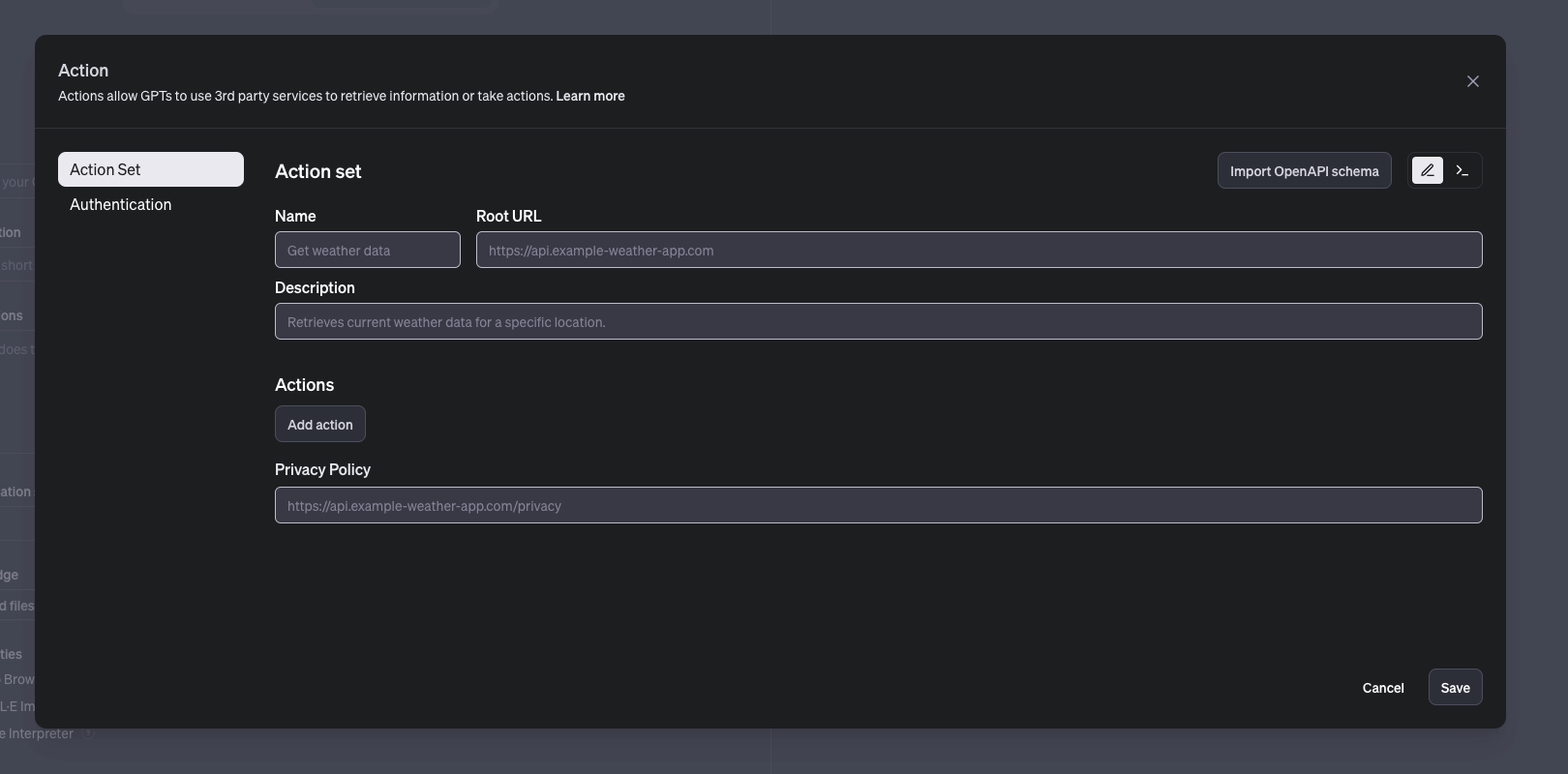
Task: Click the Privacy Policy label
Action: click(x=323, y=469)
